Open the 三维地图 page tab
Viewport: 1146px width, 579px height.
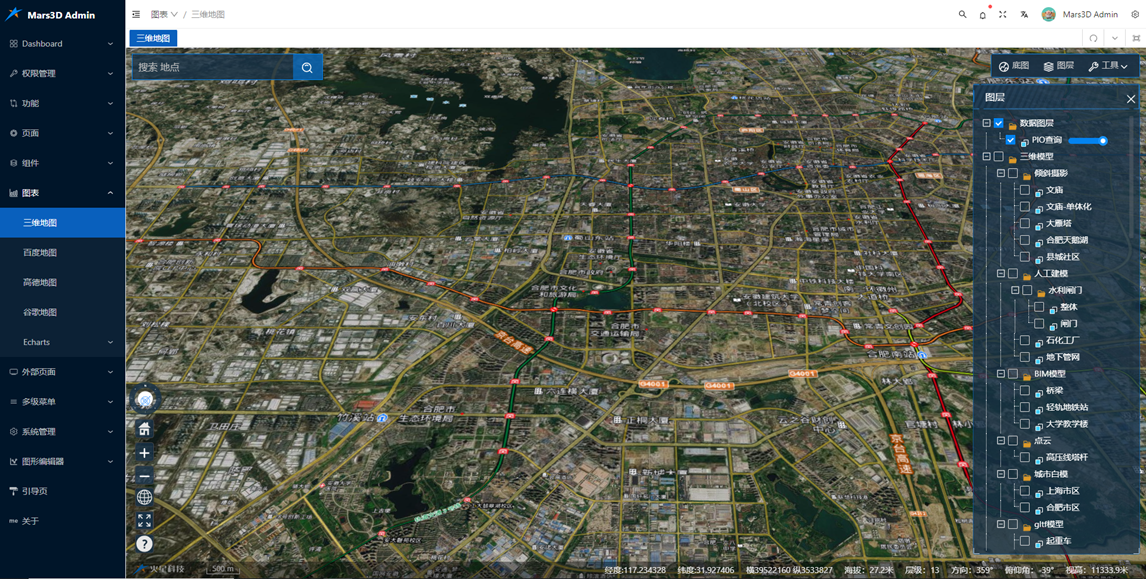153,38
